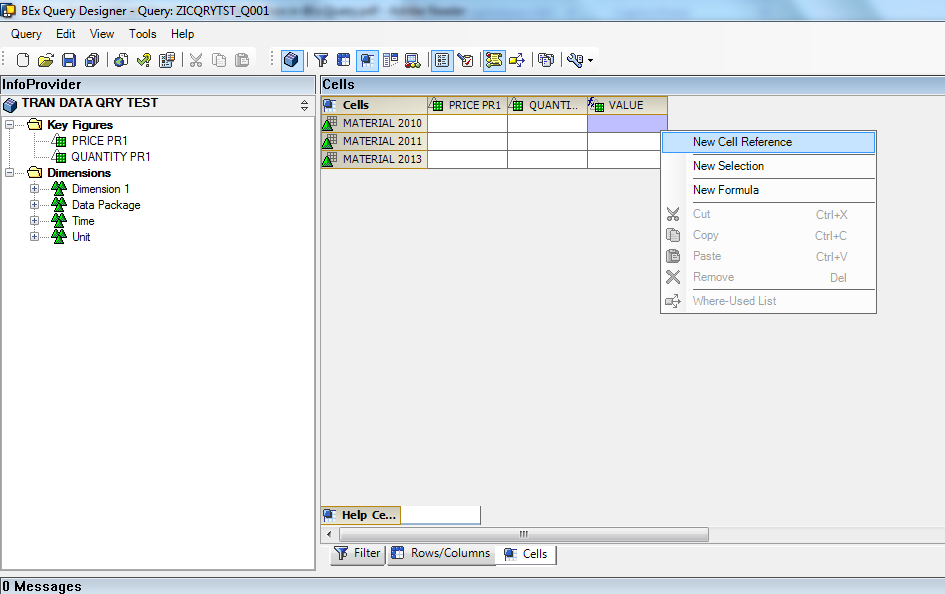Toggle the InfoProvider cube view
Image resolution: width=945 pixels, height=594 pixels.
point(292,60)
